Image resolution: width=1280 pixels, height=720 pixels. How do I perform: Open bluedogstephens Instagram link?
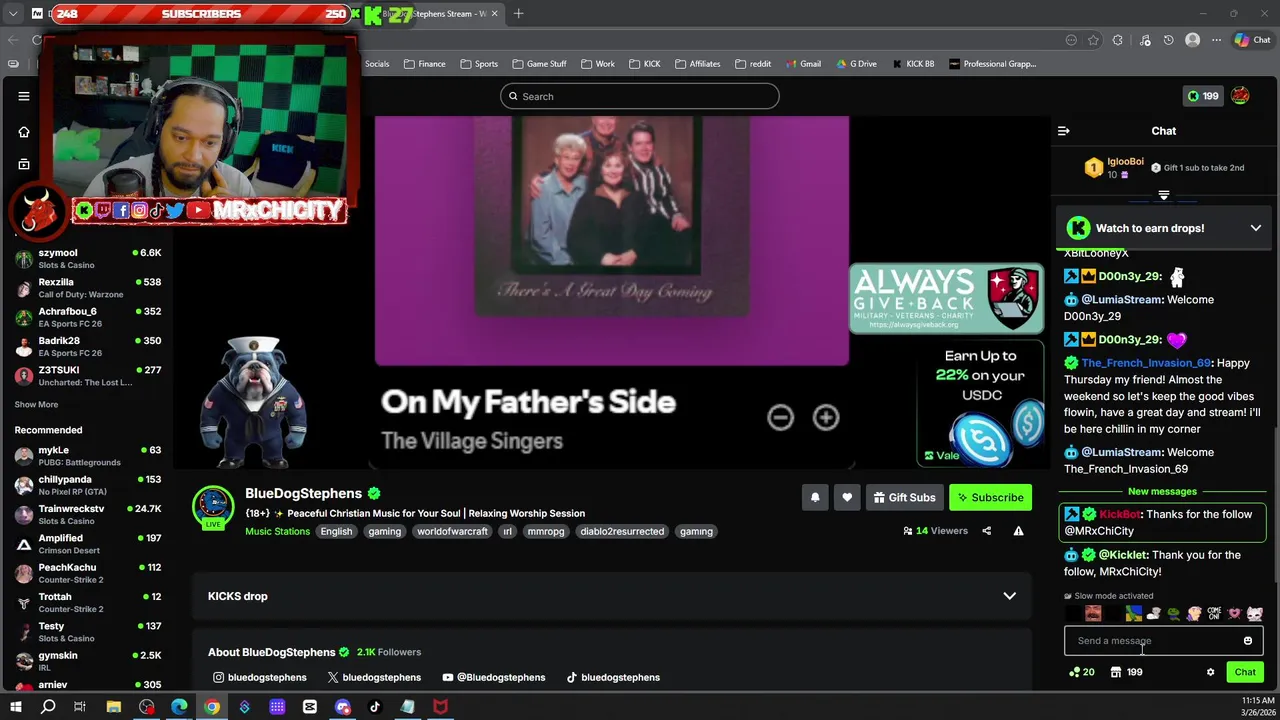click(259, 677)
